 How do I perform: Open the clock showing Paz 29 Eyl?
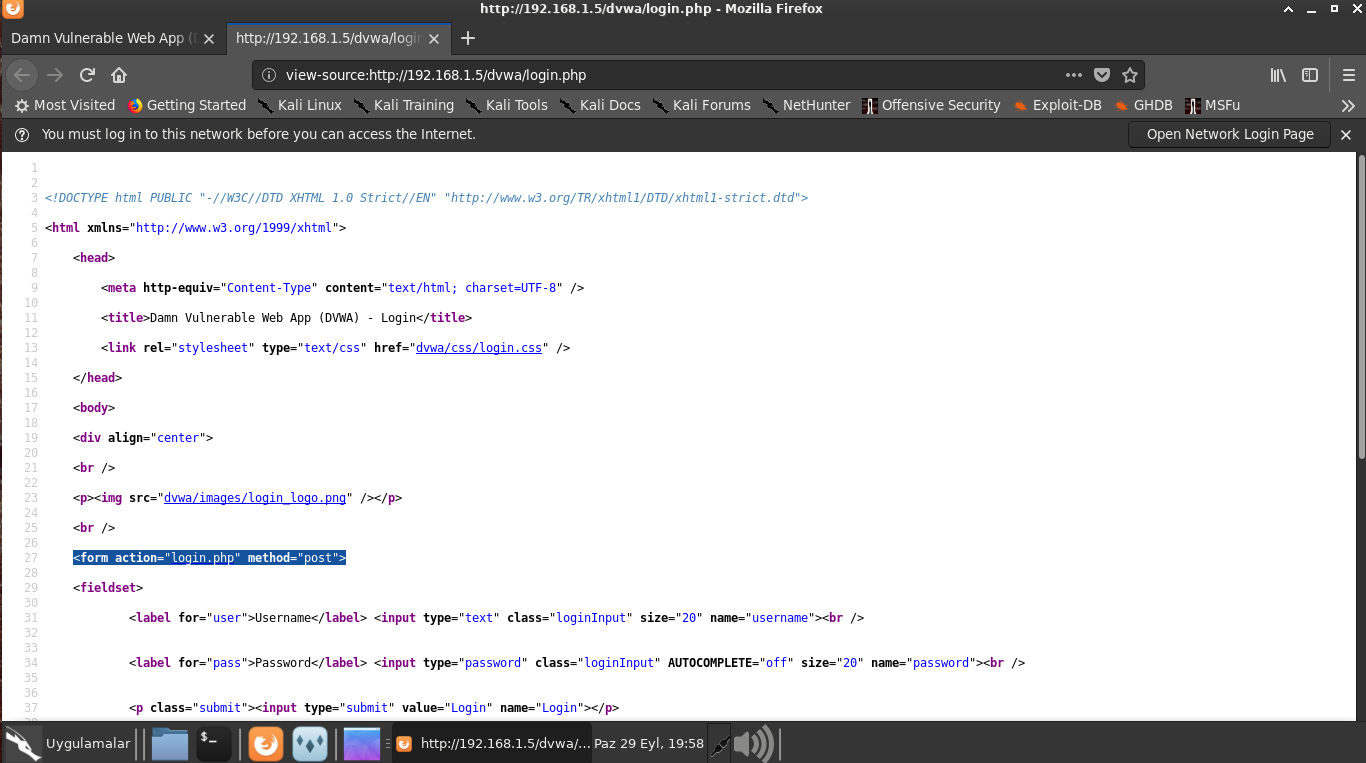(649, 744)
